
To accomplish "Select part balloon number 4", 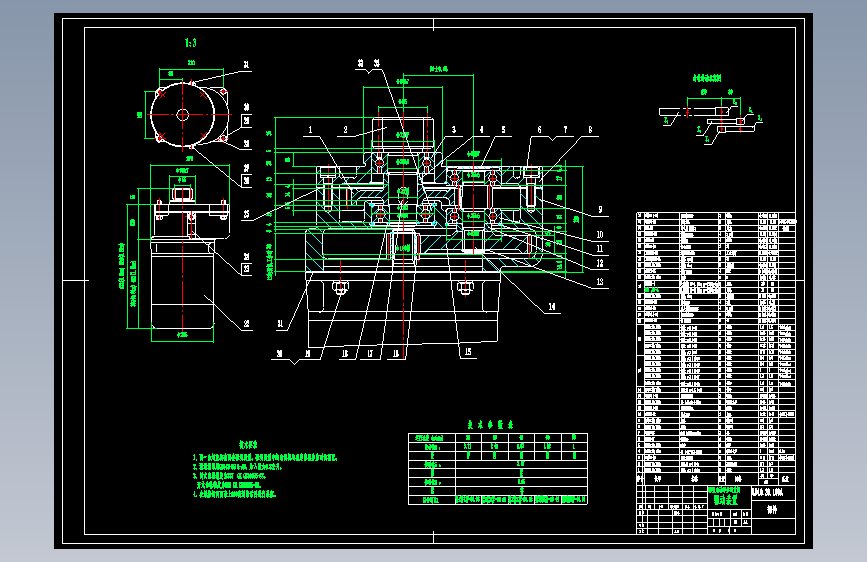I will pyautogui.click(x=481, y=130).
